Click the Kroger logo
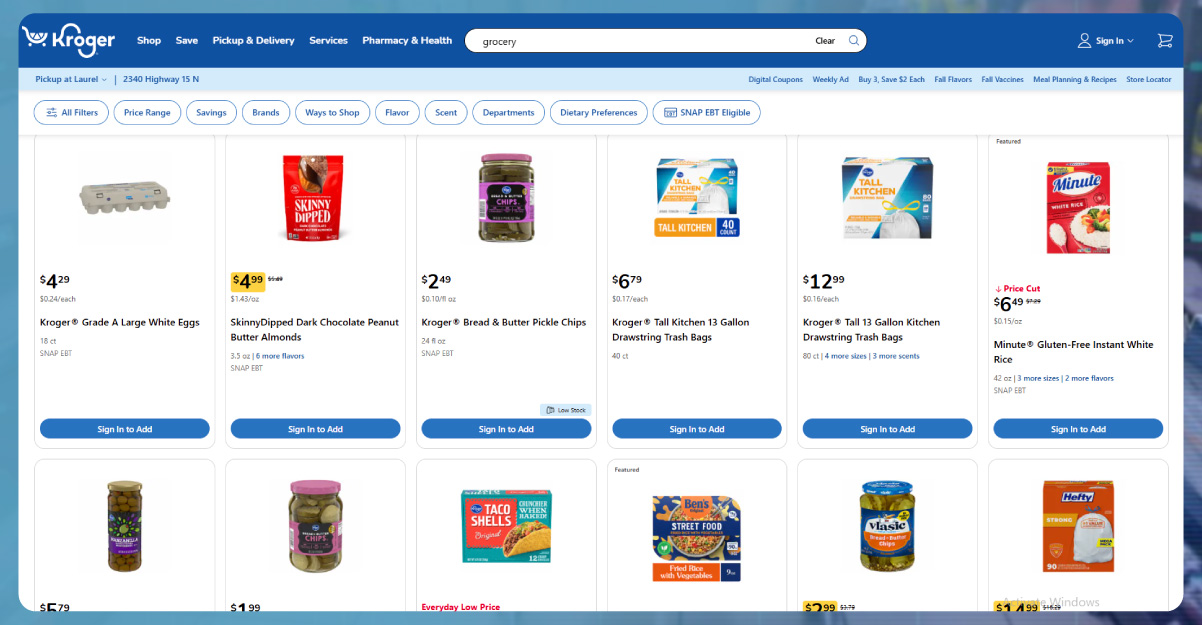Image resolution: width=1202 pixels, height=625 pixels. [x=69, y=40]
